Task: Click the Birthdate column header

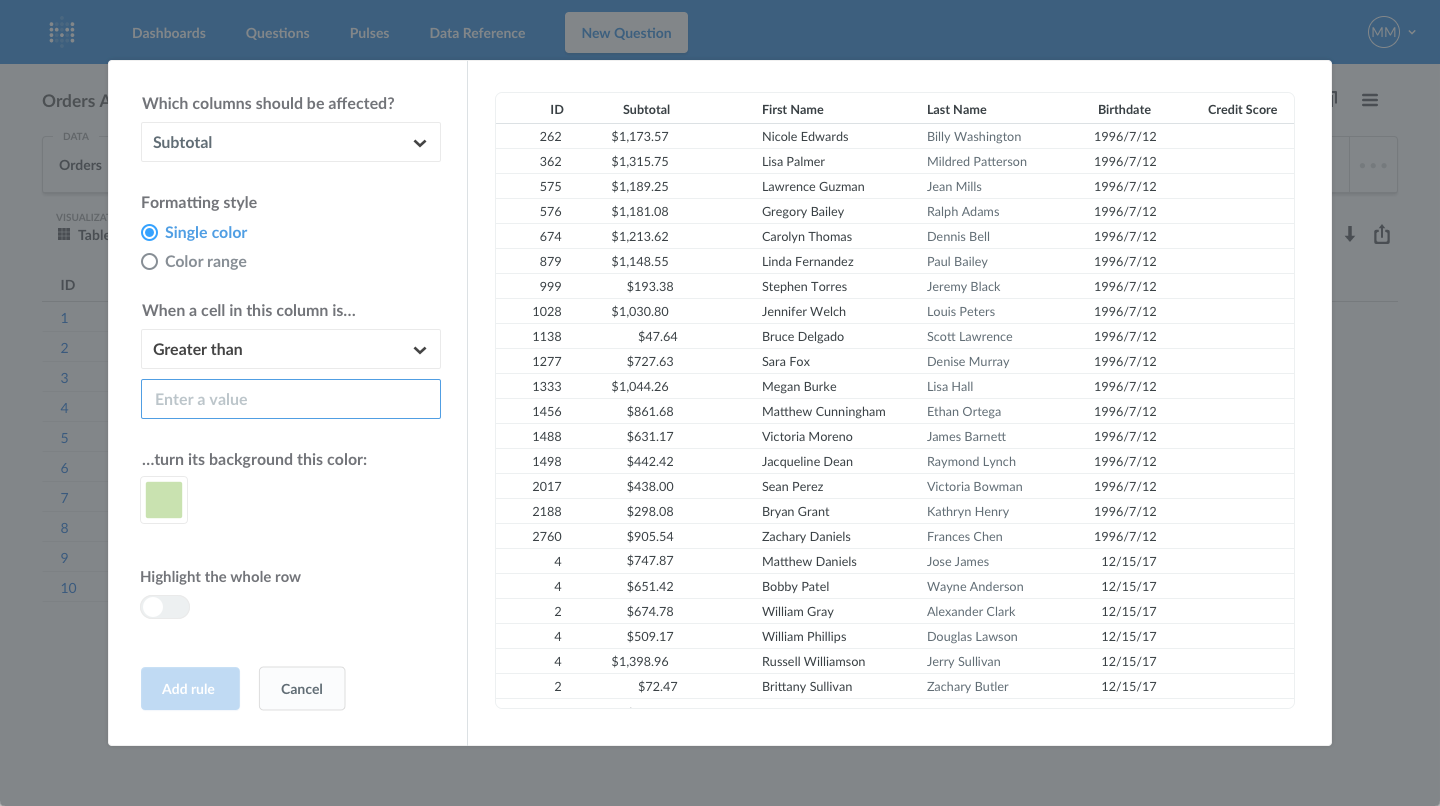Action: pyautogui.click(x=1124, y=109)
